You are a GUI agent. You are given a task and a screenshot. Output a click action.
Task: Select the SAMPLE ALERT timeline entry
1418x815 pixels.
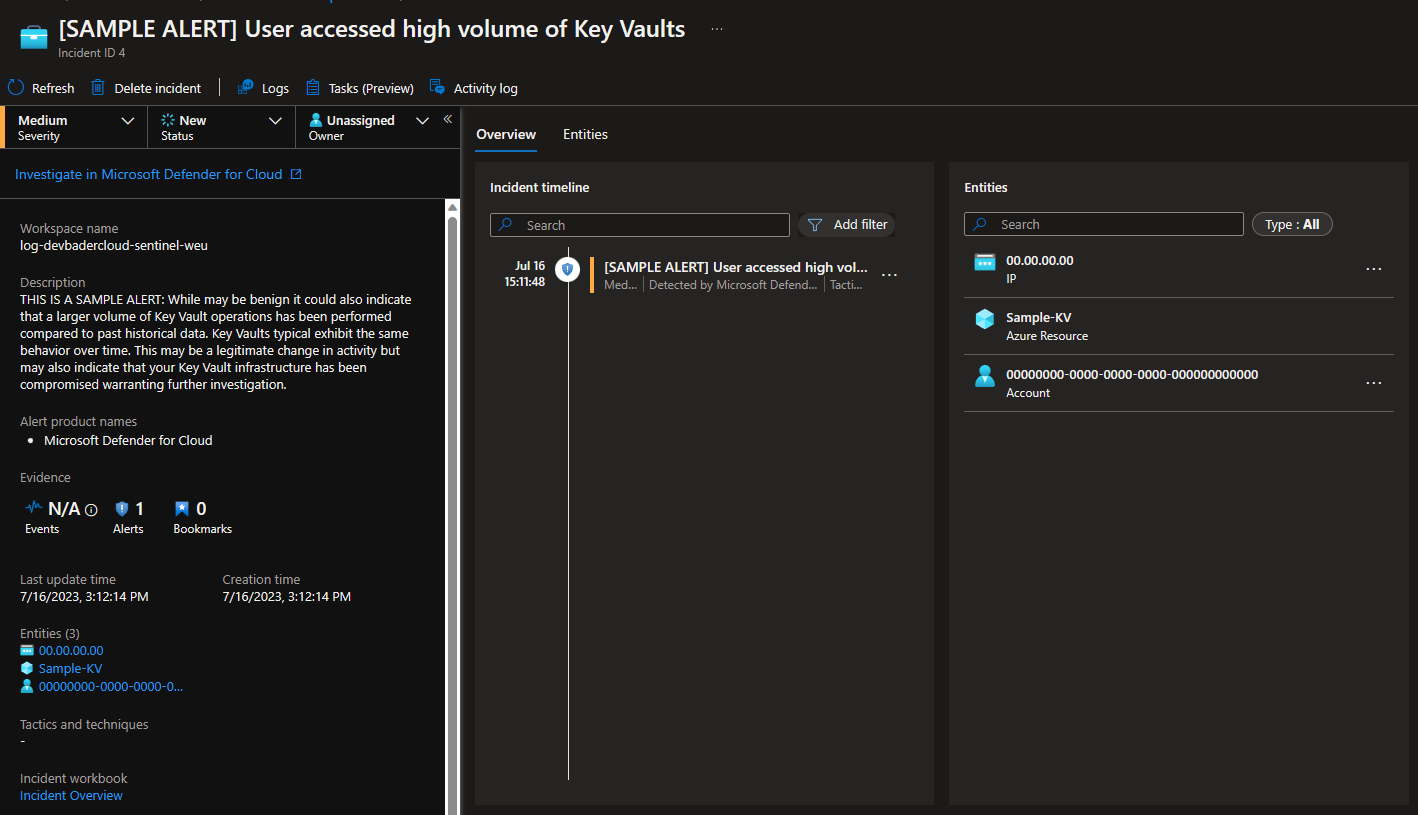click(x=735, y=275)
